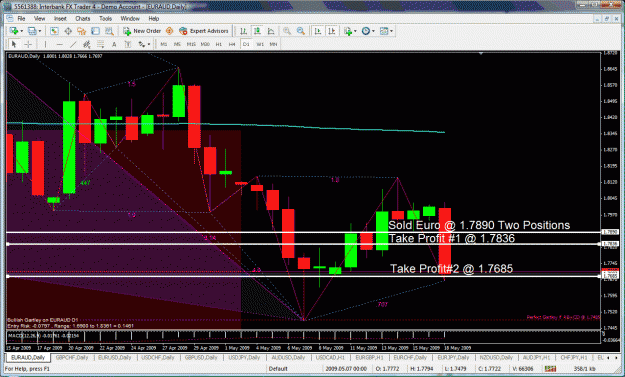
Task: Click the connection status indicator icon
Action: (550, 369)
